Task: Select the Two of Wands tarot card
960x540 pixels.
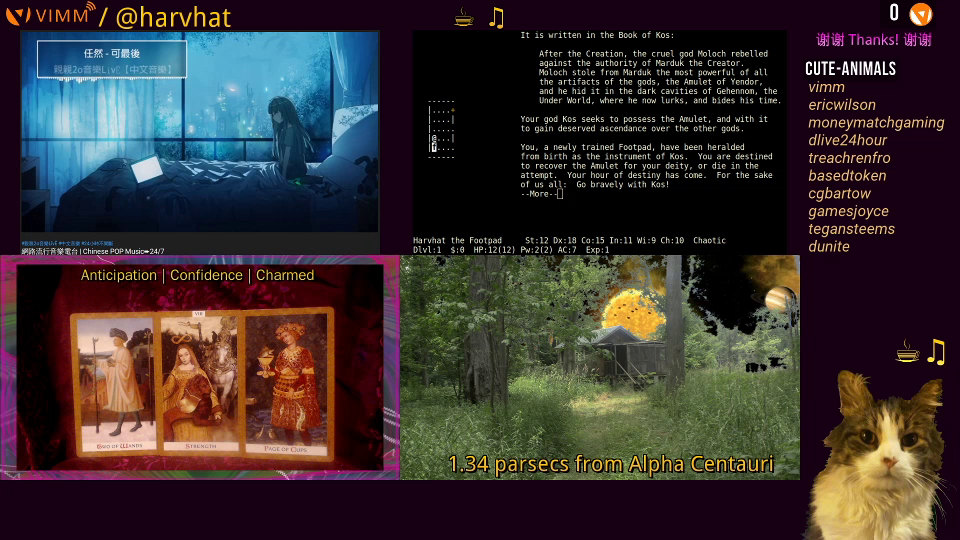Action: (112, 386)
